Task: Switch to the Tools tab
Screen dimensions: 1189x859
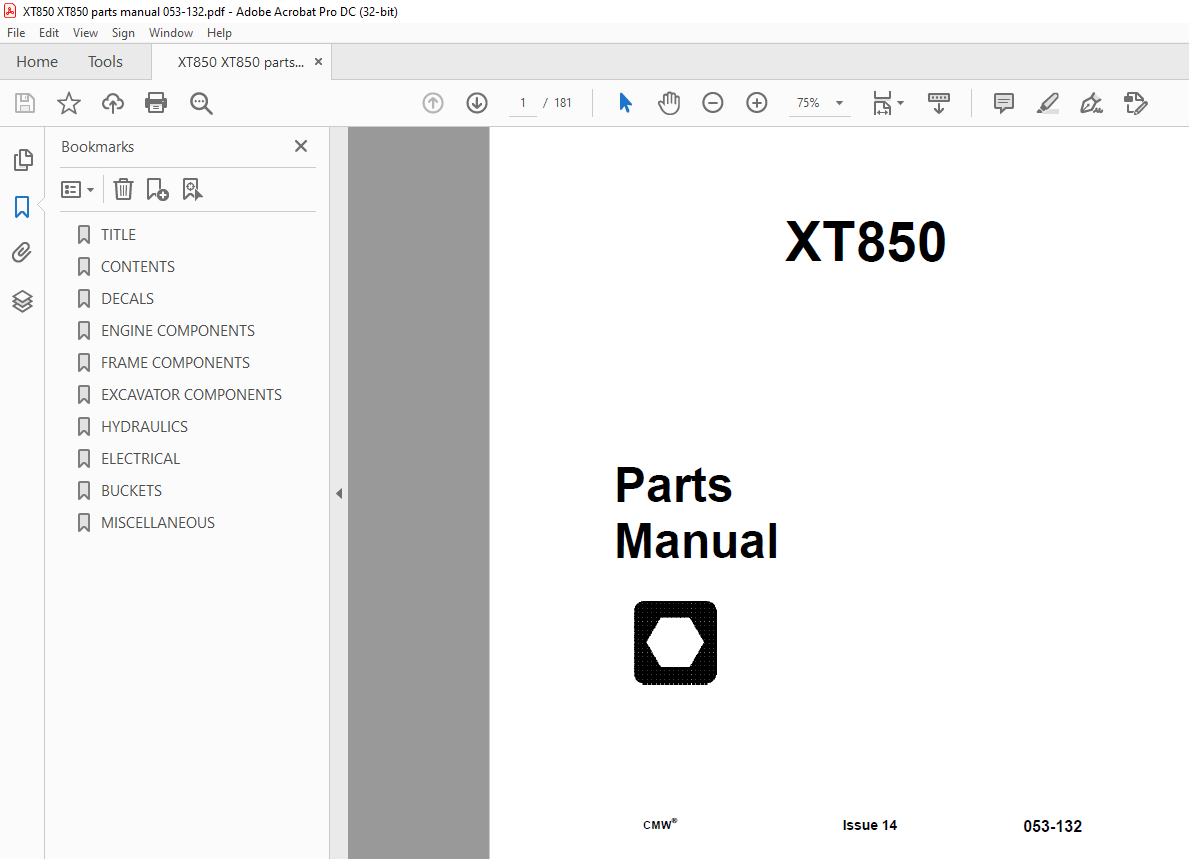Action: point(105,62)
